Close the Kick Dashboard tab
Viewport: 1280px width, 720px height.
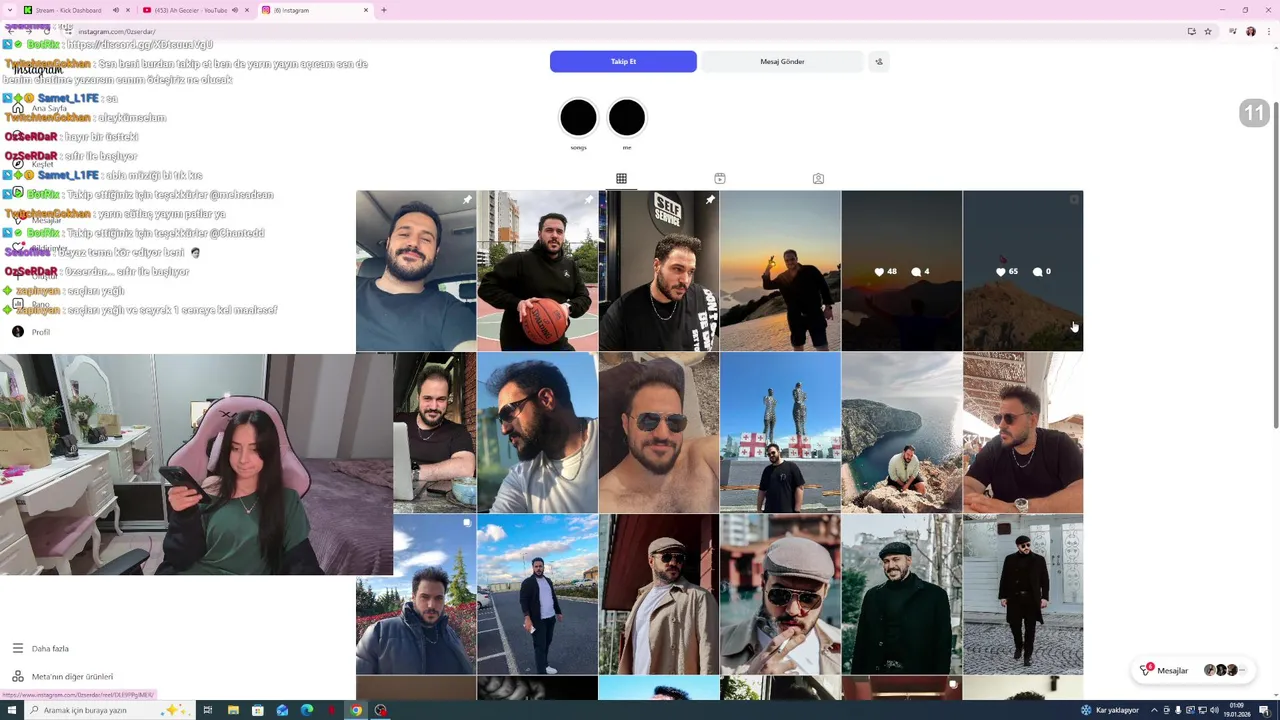[128, 10]
